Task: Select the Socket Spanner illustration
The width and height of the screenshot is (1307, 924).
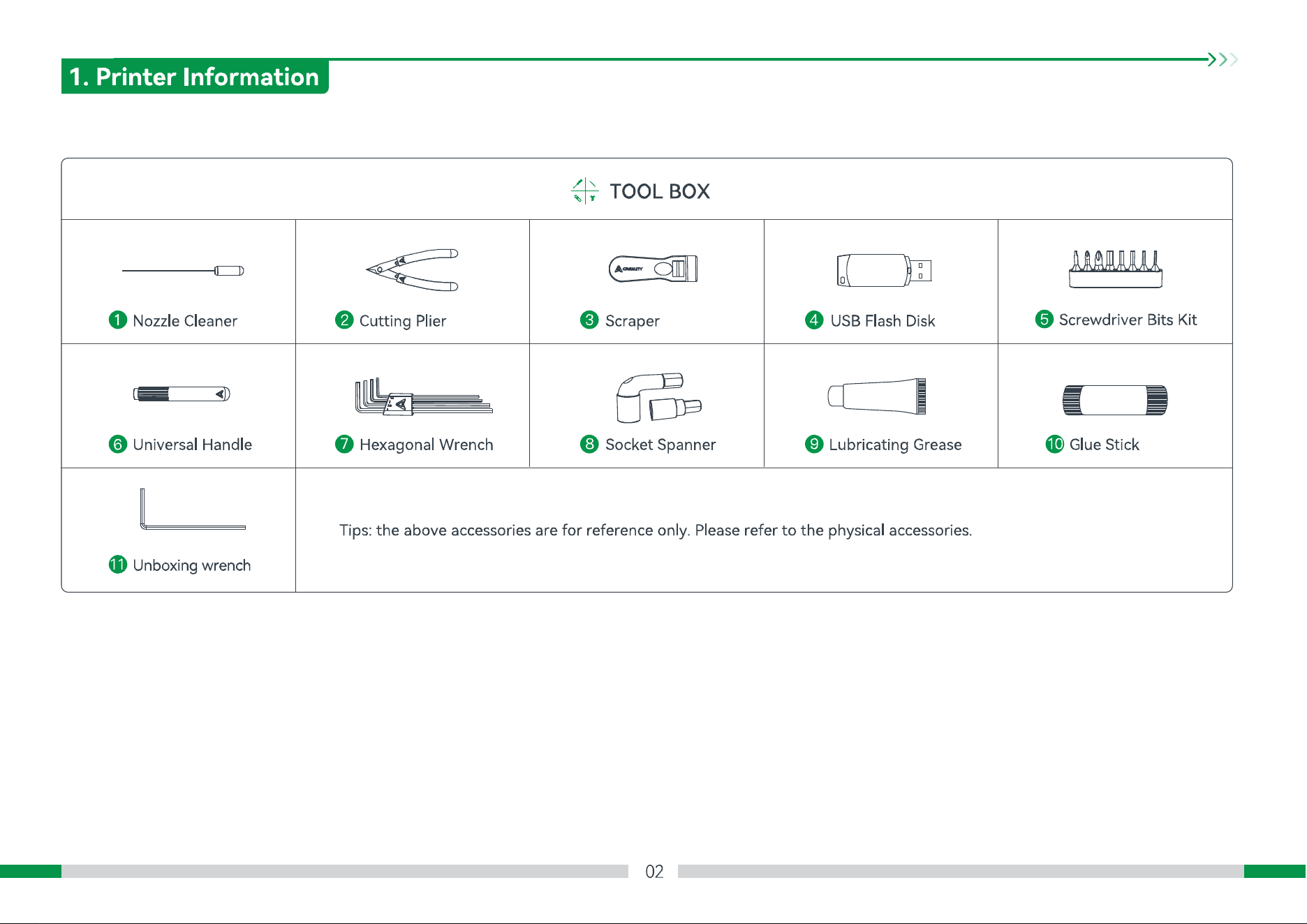Action: [658, 397]
